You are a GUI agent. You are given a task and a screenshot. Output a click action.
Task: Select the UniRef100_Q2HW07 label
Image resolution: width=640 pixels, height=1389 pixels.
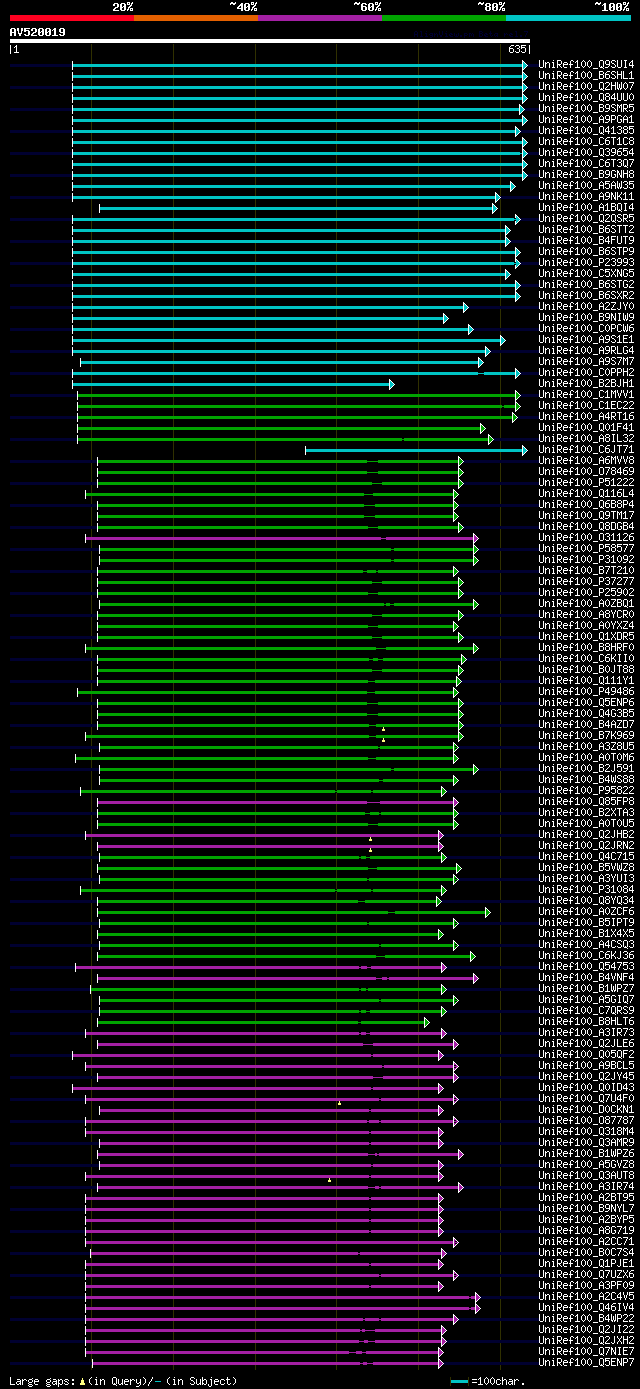(586, 87)
